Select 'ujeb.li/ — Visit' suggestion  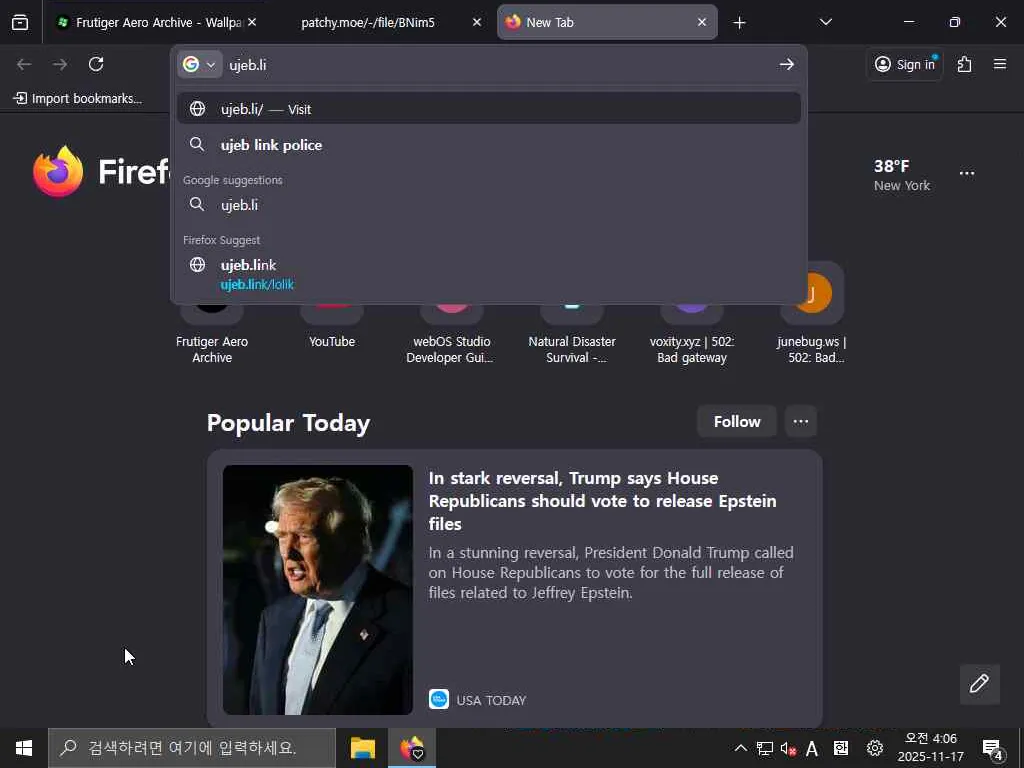[x=488, y=108]
